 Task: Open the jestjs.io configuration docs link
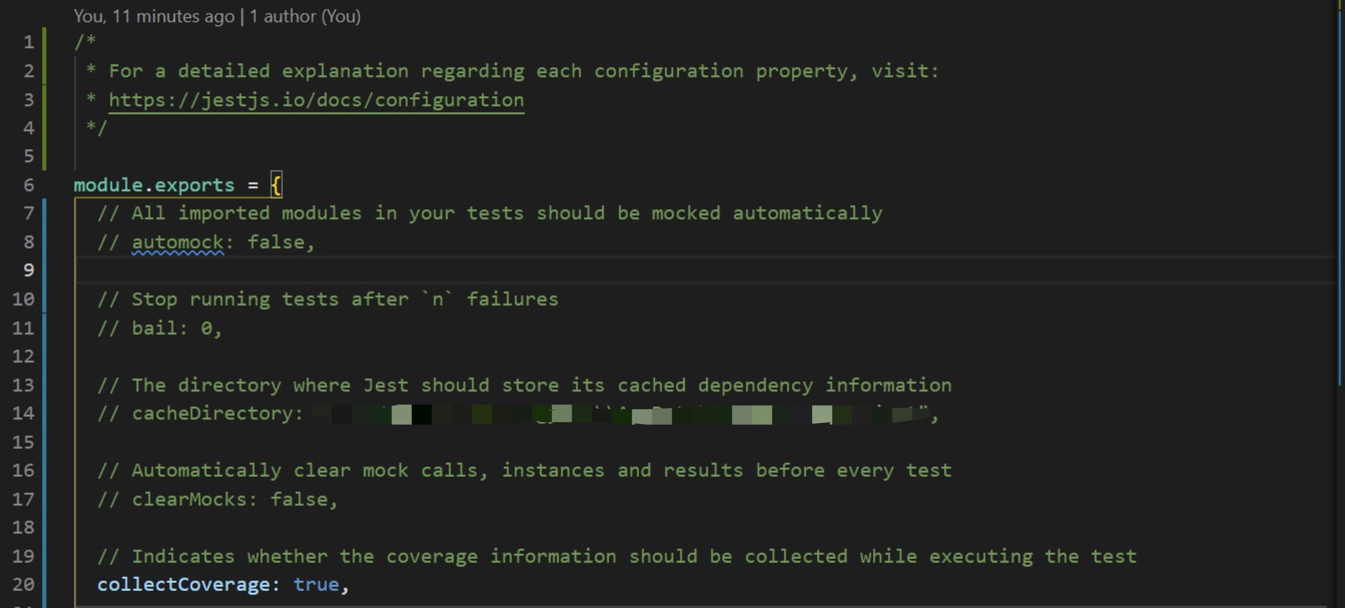click(316, 100)
